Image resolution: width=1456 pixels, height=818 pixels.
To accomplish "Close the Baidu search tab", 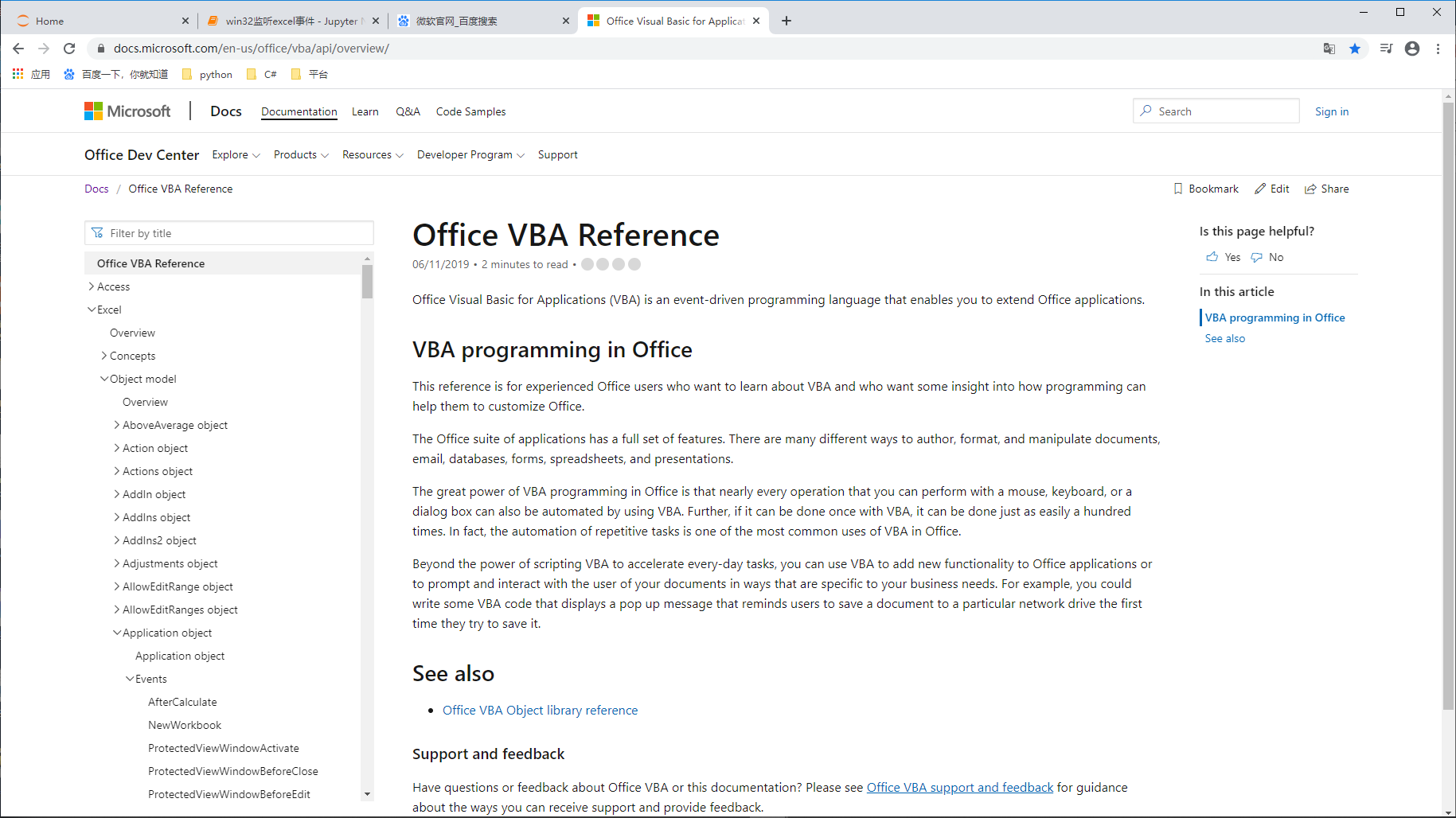I will [x=566, y=21].
